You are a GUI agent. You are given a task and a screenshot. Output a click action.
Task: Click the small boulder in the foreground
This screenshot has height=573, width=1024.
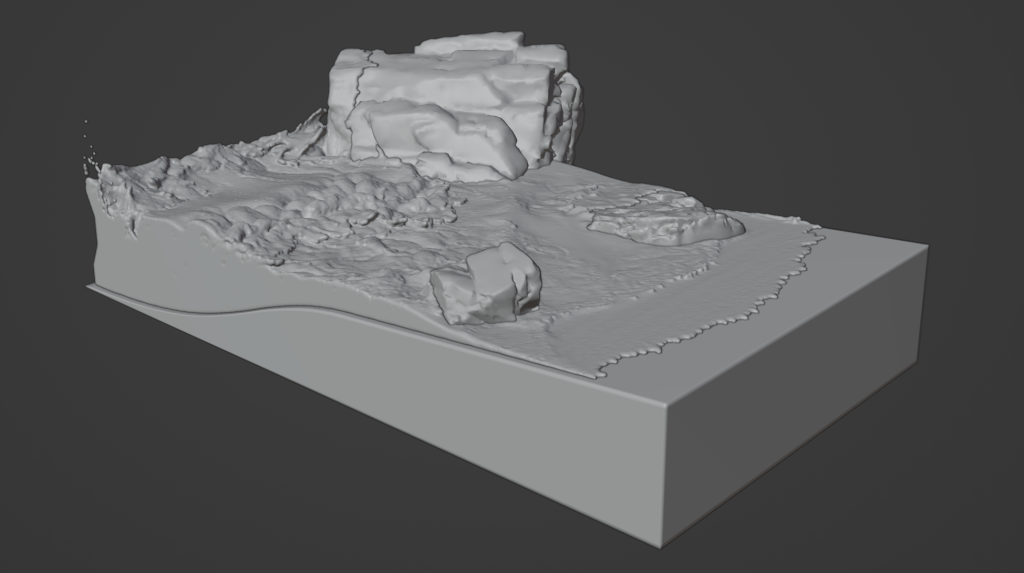tap(487, 284)
